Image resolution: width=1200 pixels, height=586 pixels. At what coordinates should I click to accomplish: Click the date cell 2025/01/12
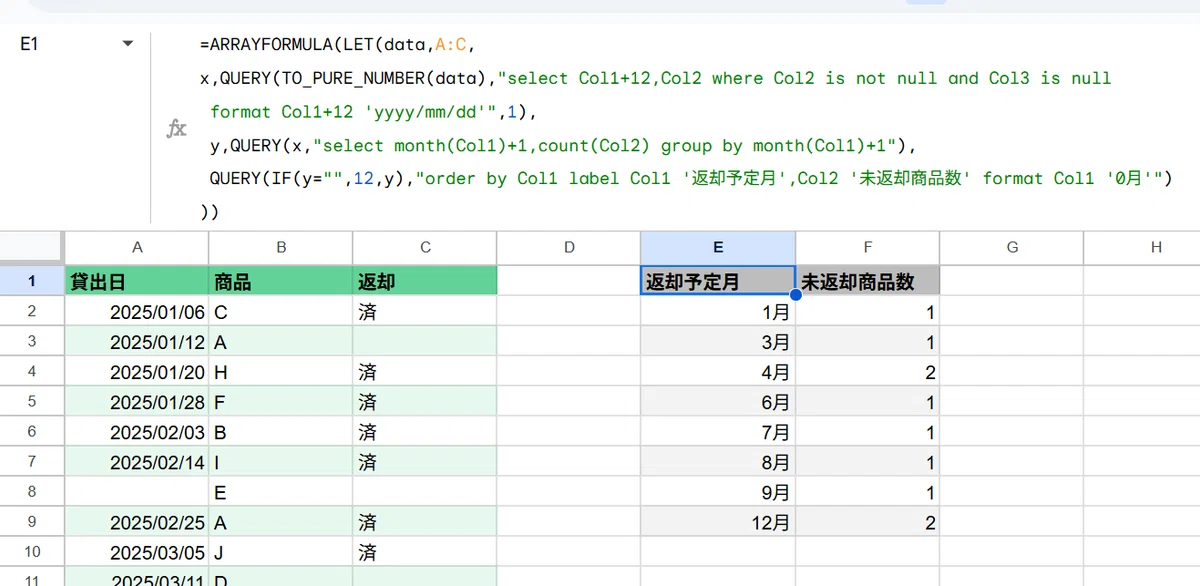click(137, 341)
